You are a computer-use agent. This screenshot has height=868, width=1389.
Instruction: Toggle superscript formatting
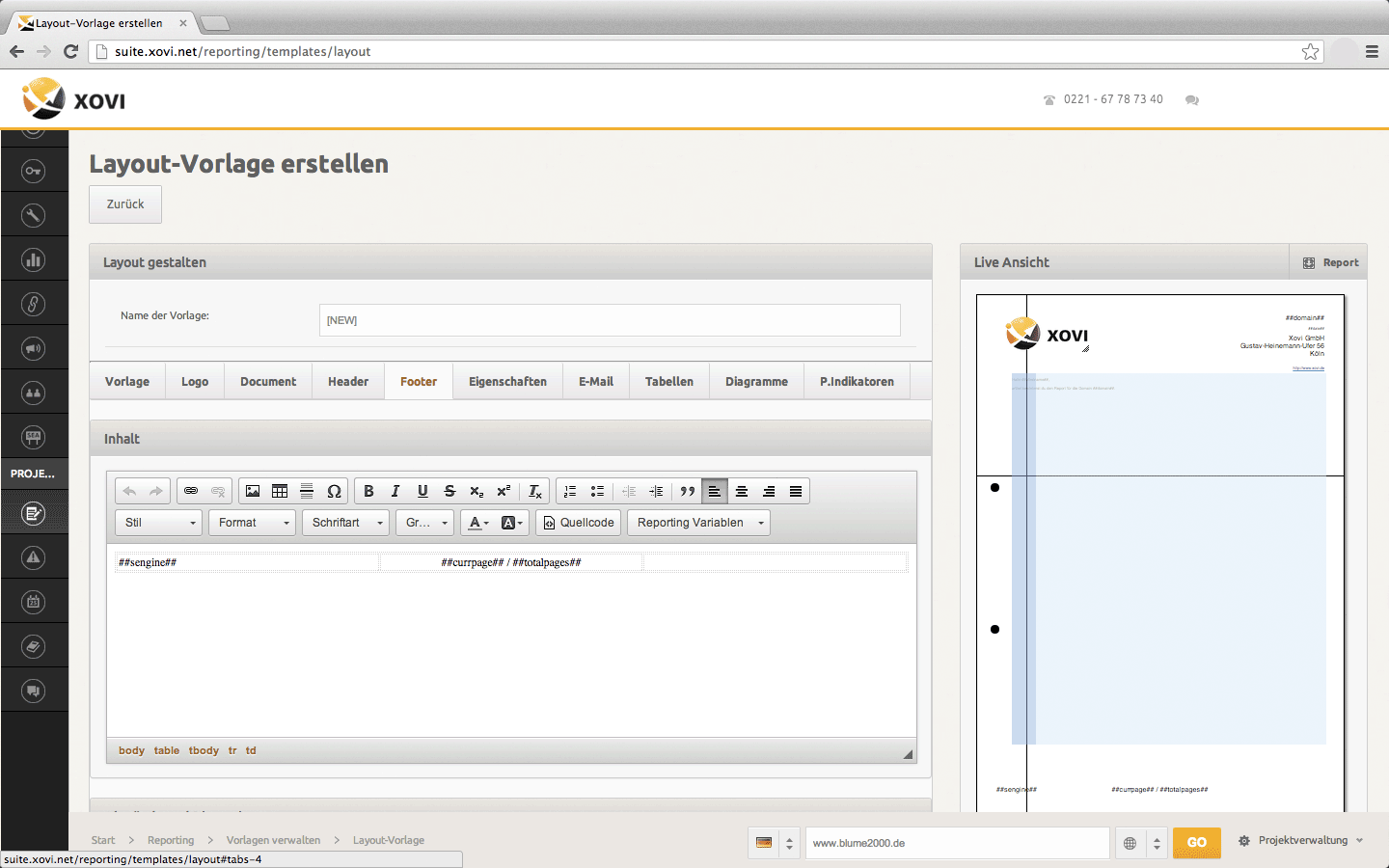click(504, 491)
